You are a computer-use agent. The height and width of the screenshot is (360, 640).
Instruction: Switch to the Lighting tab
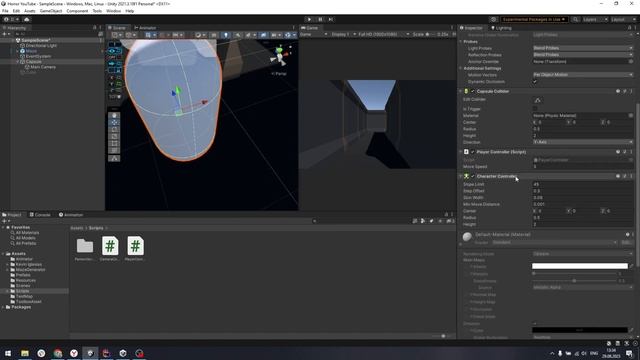pyautogui.click(x=501, y=28)
